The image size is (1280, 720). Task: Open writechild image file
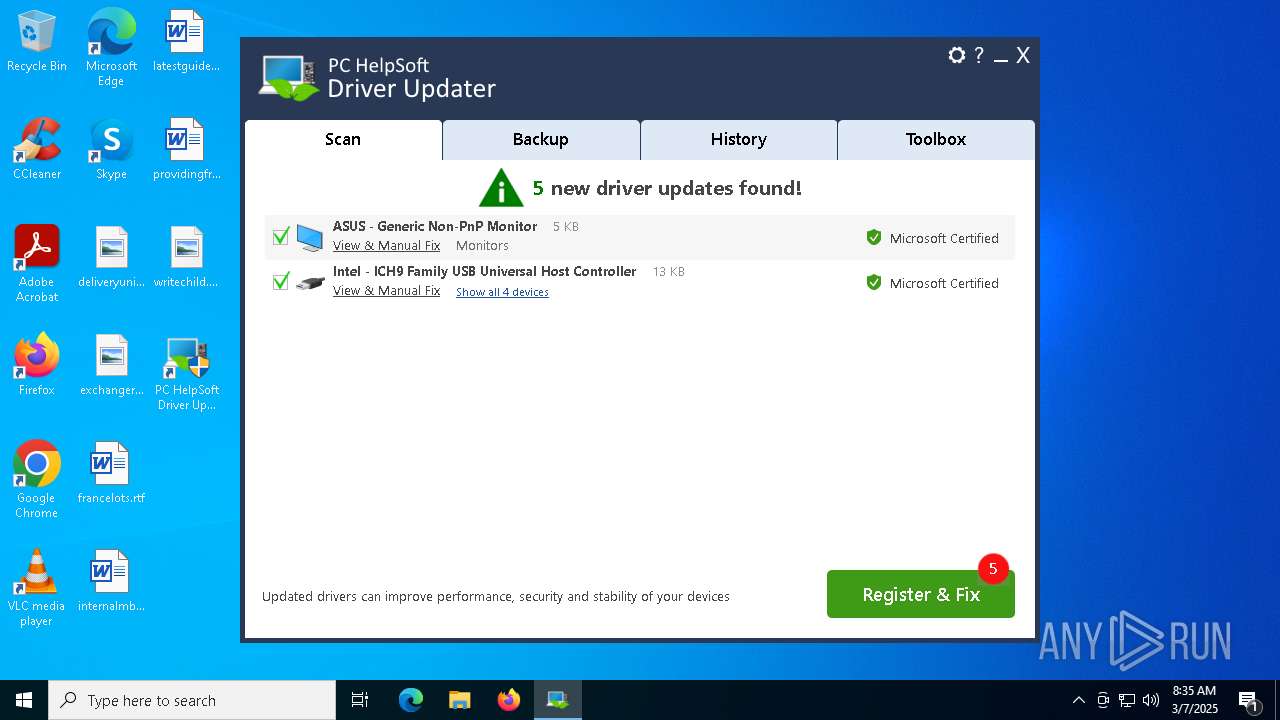click(x=186, y=257)
